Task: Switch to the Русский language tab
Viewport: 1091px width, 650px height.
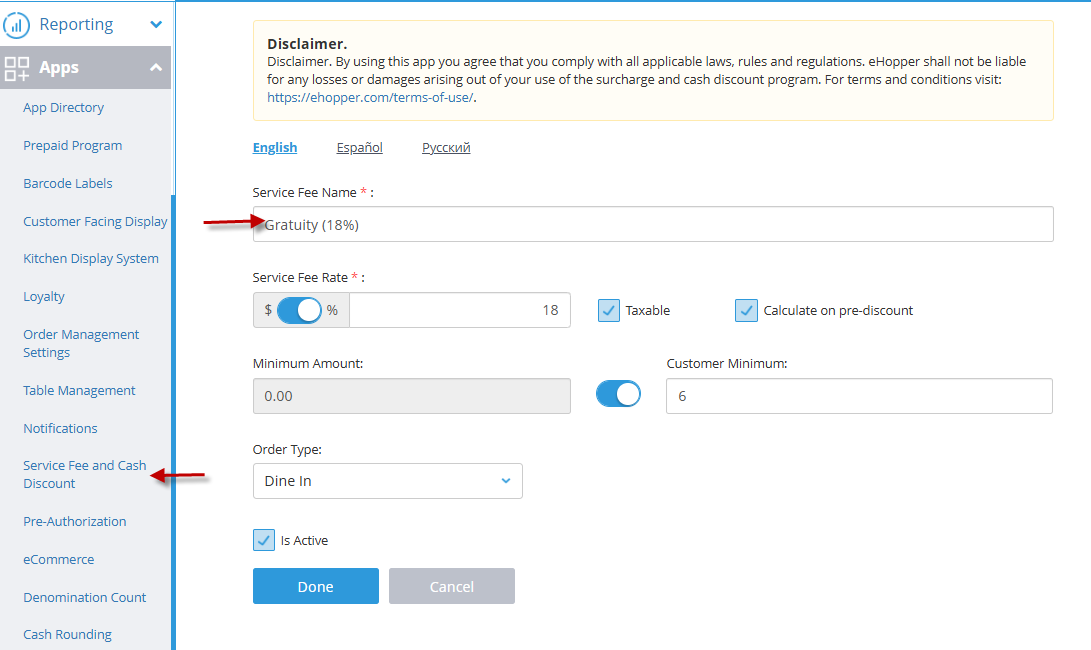Action: [446, 148]
